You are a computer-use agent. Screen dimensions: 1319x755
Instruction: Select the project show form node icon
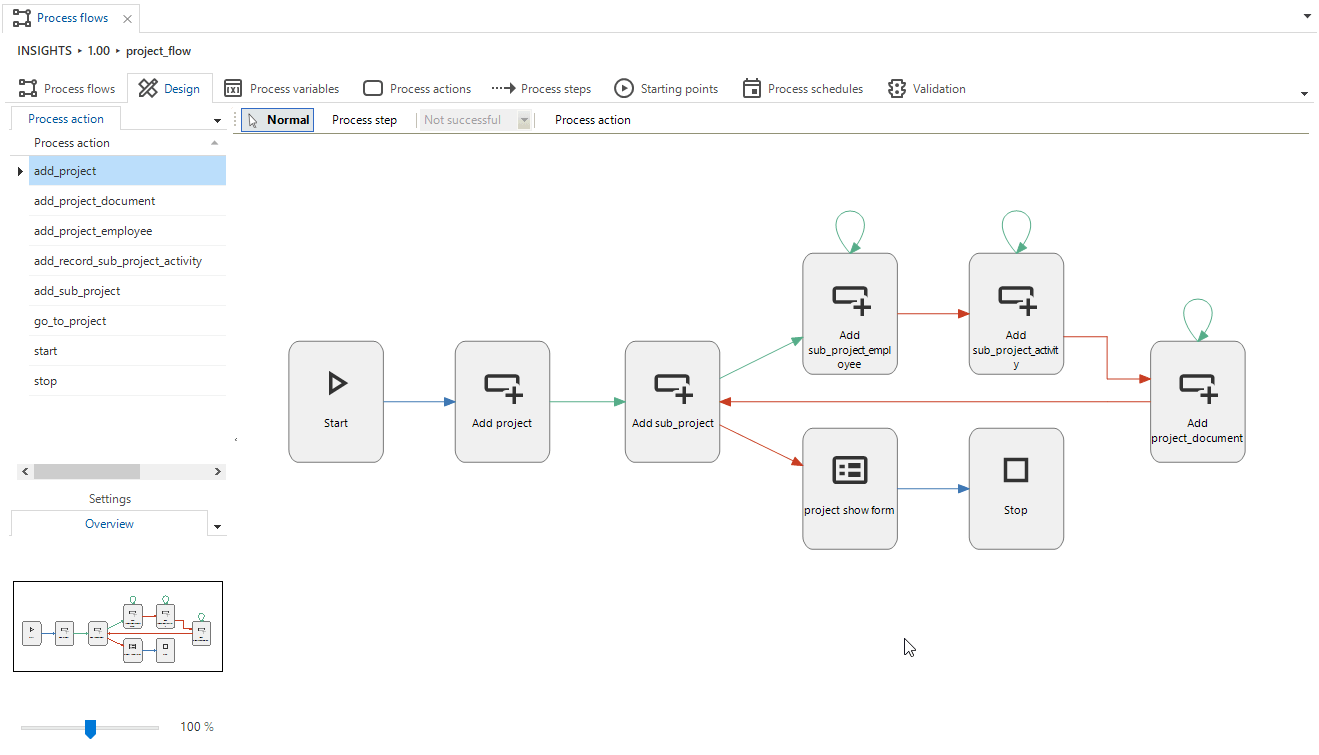[850, 470]
